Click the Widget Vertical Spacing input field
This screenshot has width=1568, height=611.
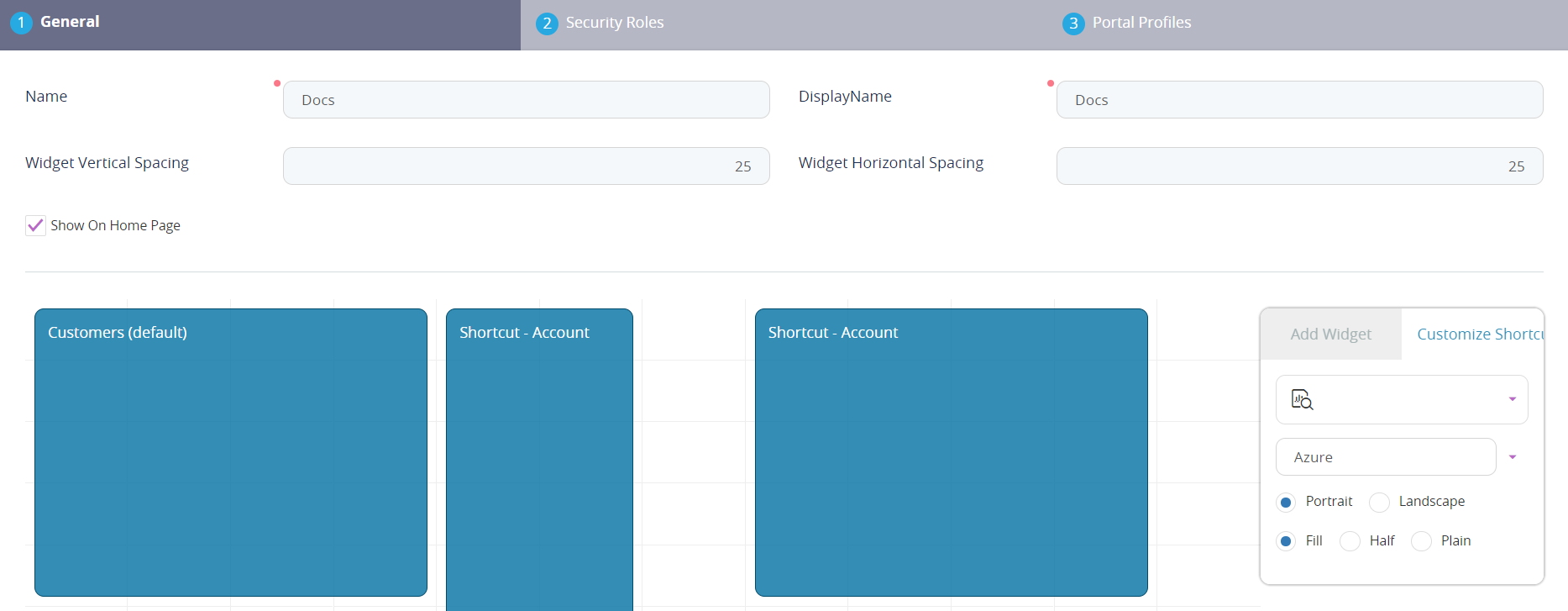[x=526, y=166]
